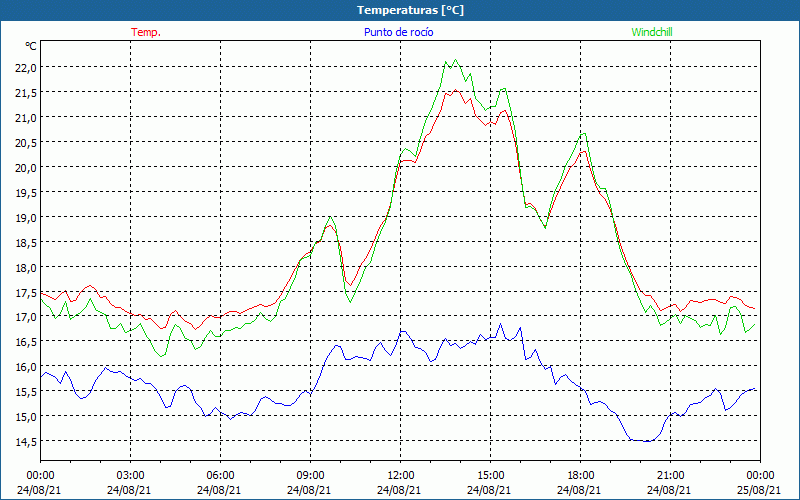Select the red Temp. legend label
800x500 pixels.
click(146, 32)
